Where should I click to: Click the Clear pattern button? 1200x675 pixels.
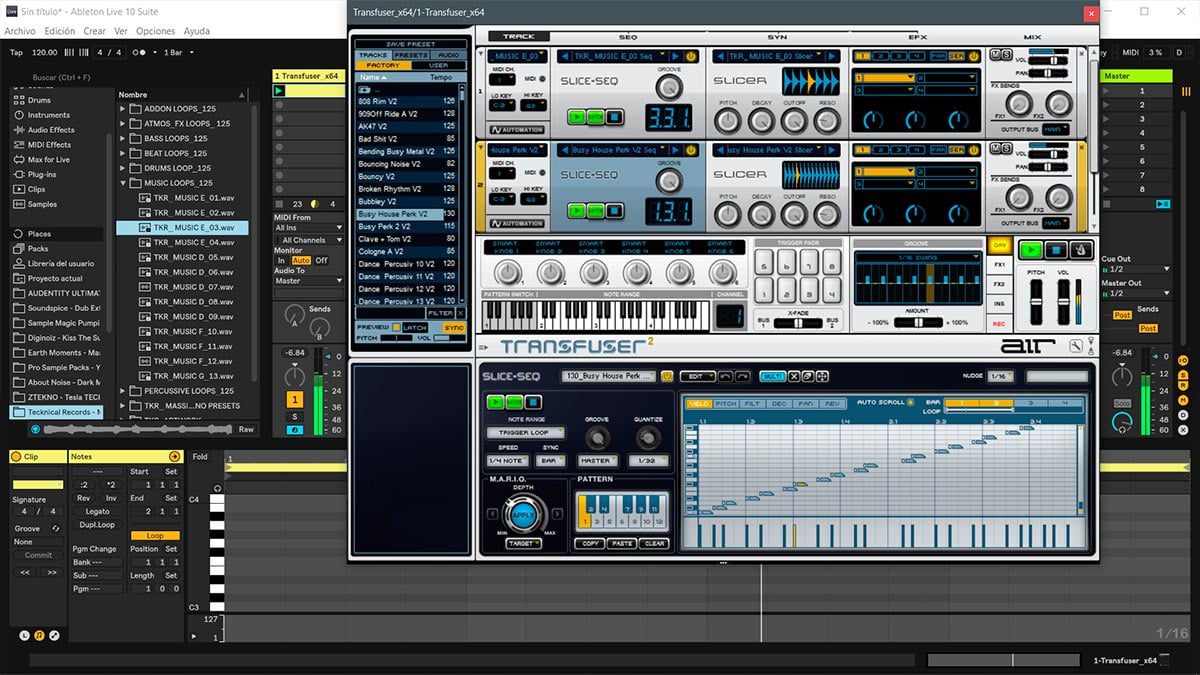click(x=655, y=543)
